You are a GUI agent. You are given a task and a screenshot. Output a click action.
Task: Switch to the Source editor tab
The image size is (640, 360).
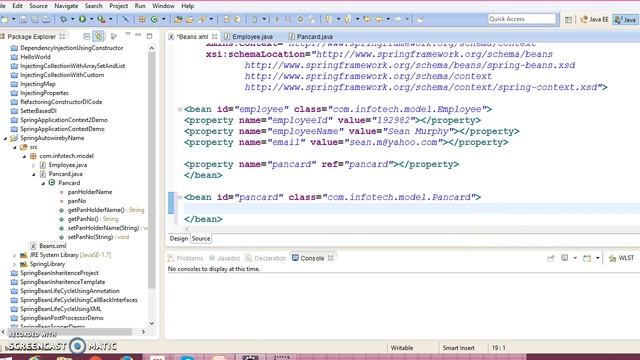[x=201, y=238]
